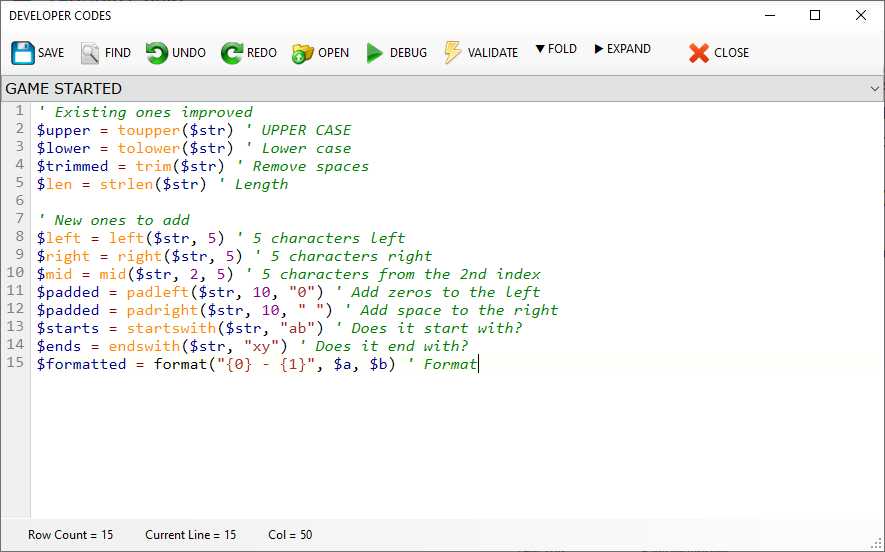Start Debug with the green play icon
The height and width of the screenshot is (552, 885).
(375, 53)
